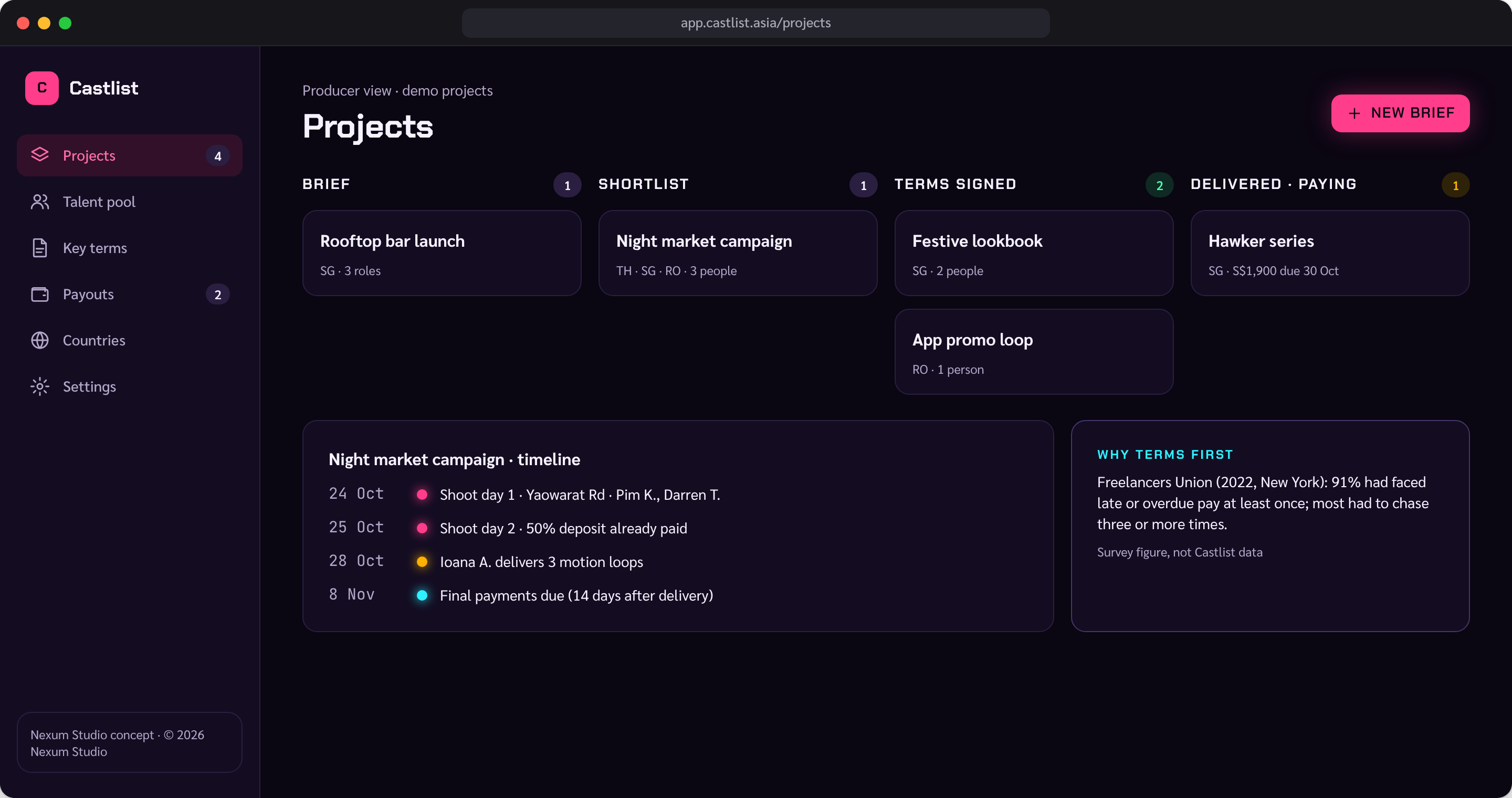Screen dimensions: 1512x798
Task: Click the browser address bar URL
Action: pyautogui.click(x=755, y=23)
